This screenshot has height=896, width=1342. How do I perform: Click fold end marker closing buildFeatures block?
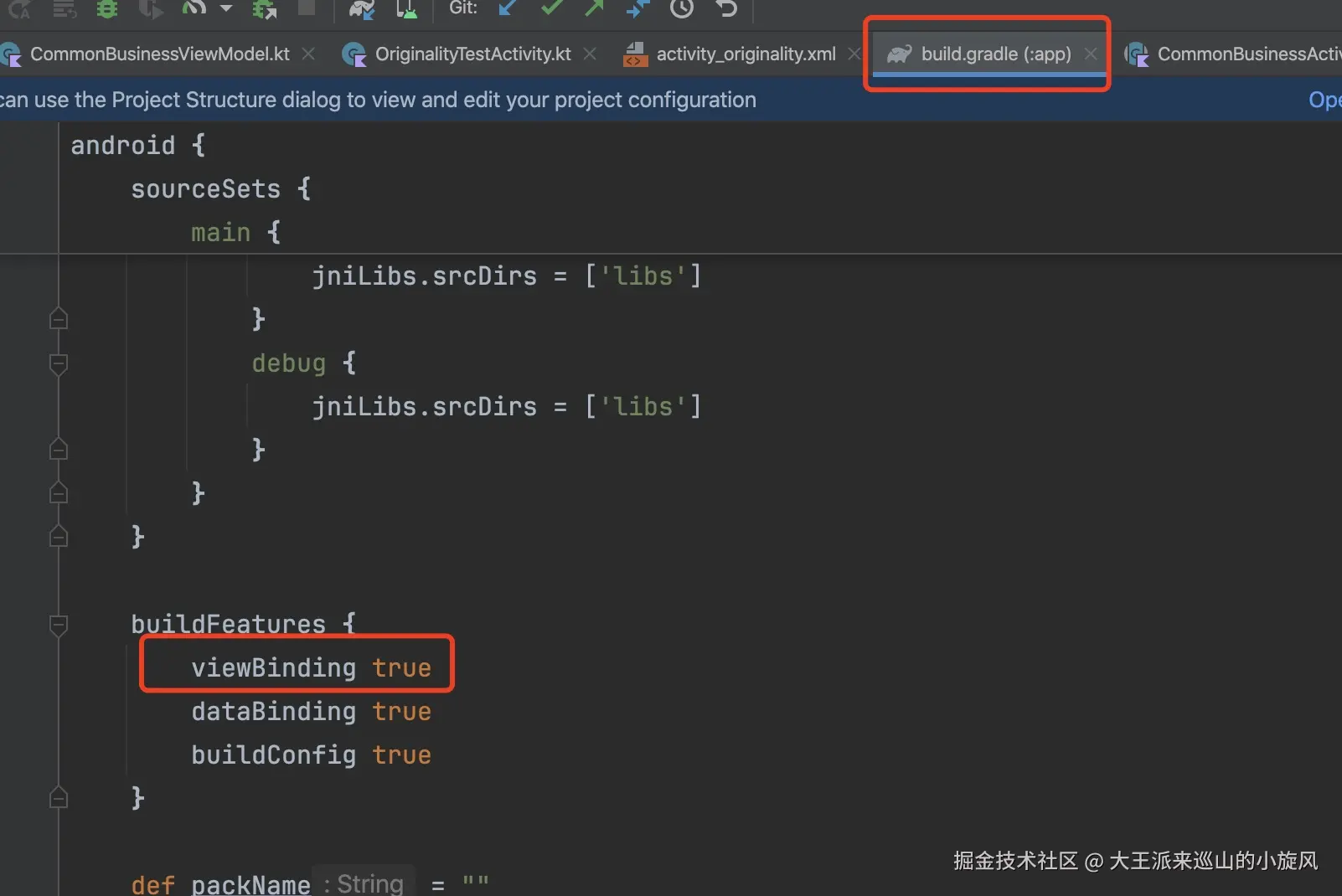59,798
